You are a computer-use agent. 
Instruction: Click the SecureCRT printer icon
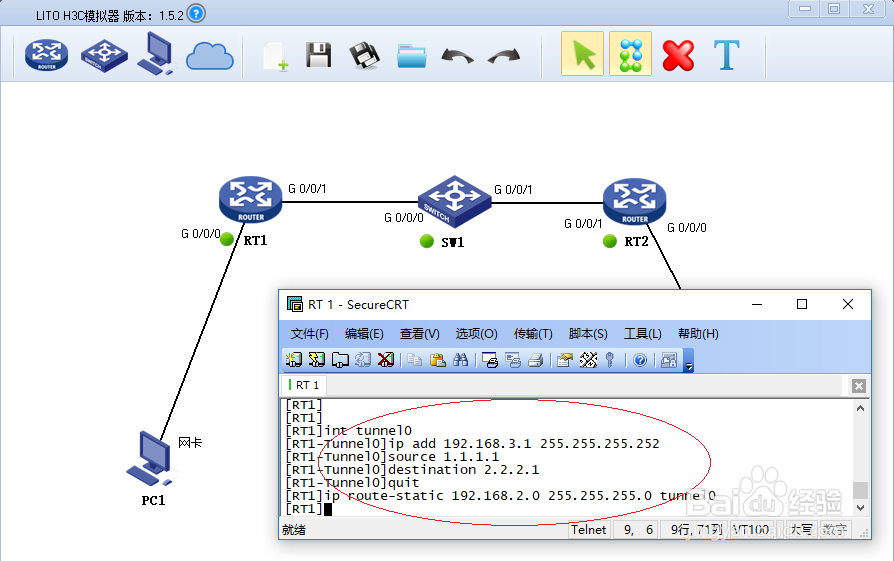pos(535,360)
